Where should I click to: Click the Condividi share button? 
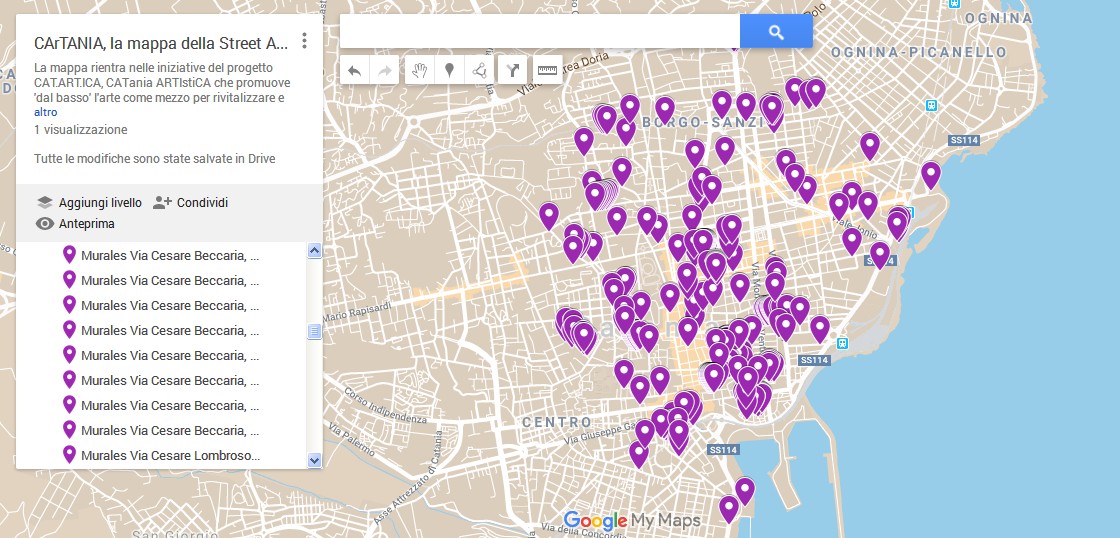tap(191, 203)
